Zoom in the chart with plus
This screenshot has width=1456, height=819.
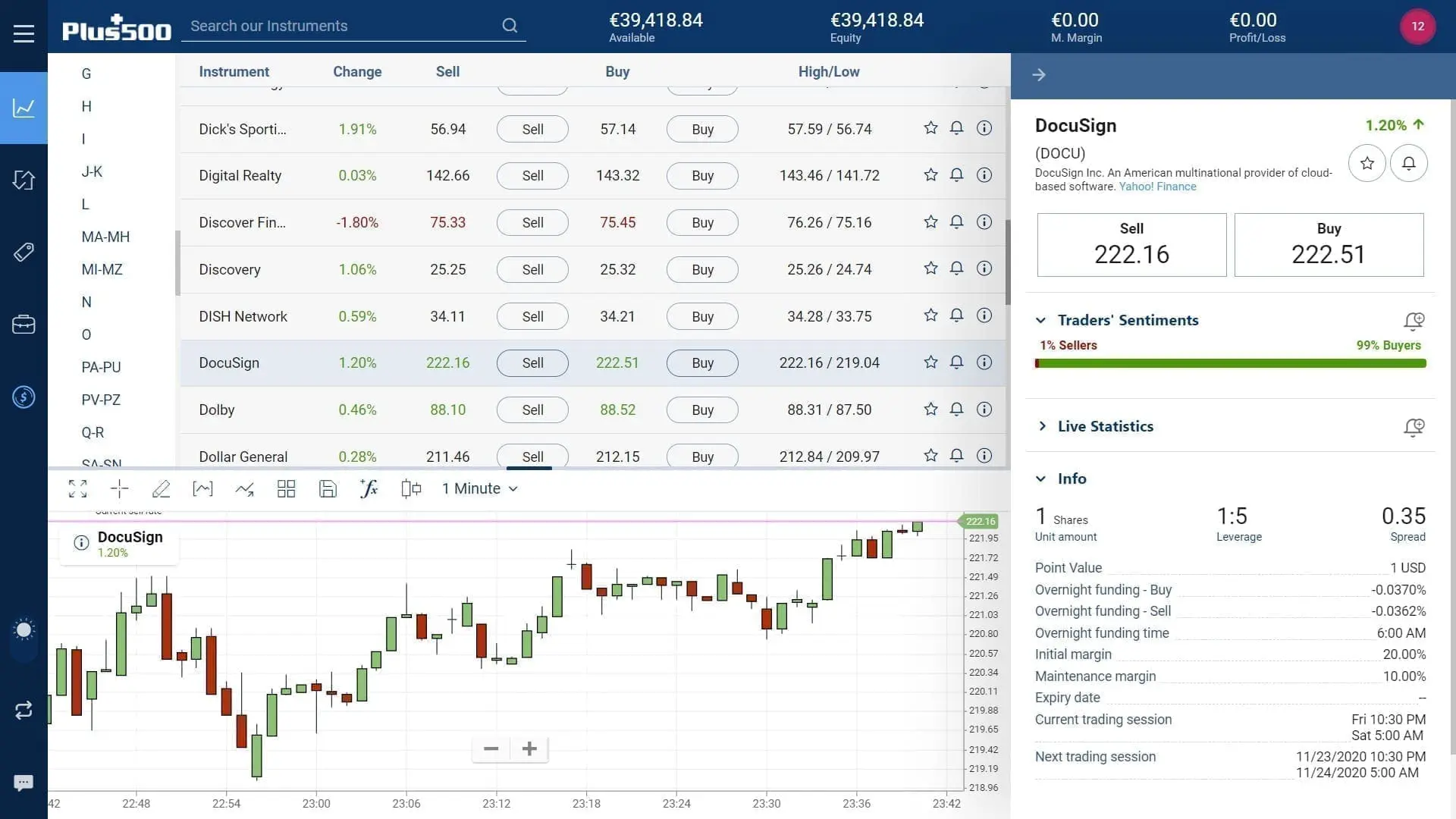click(529, 749)
